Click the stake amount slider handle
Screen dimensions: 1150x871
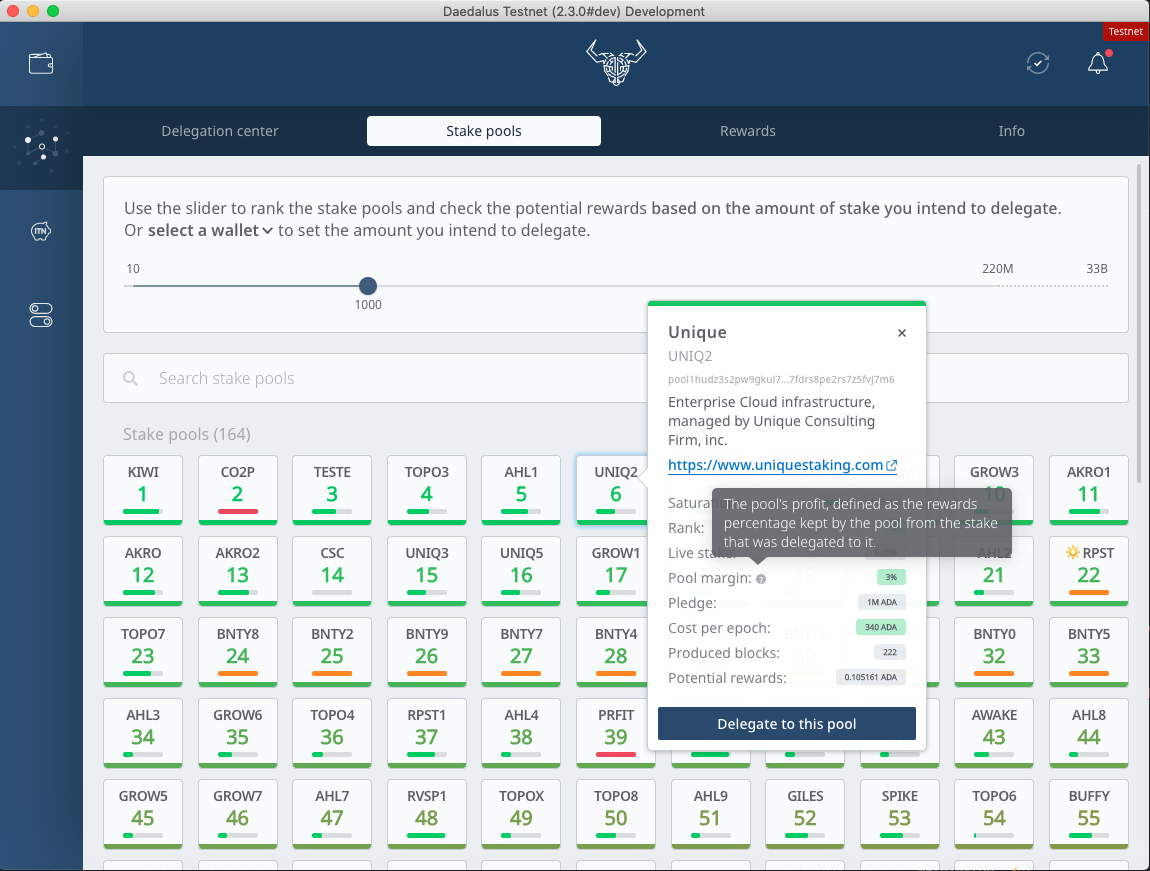368,286
